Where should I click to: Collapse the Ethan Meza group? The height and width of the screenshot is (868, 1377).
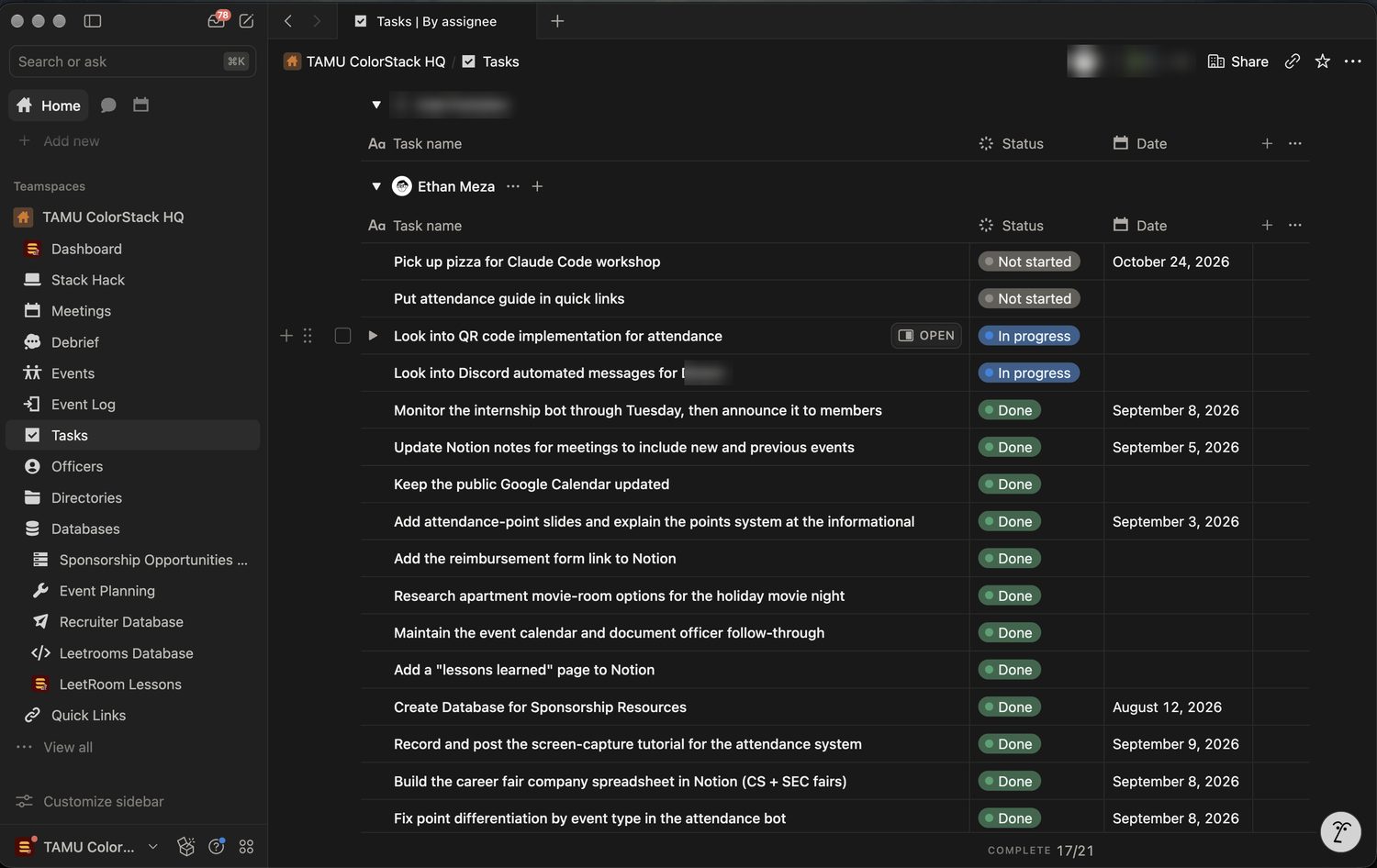[x=376, y=186]
